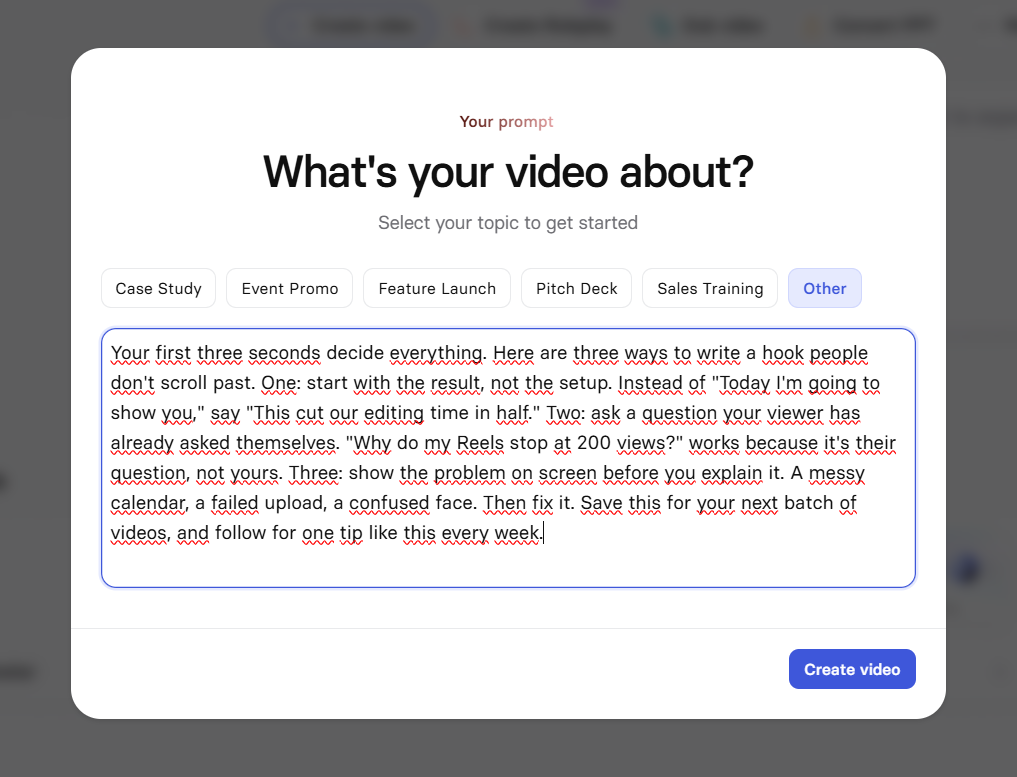Screen dimensions: 1017x777
Task: Click the Create video button
Action: coord(852,669)
